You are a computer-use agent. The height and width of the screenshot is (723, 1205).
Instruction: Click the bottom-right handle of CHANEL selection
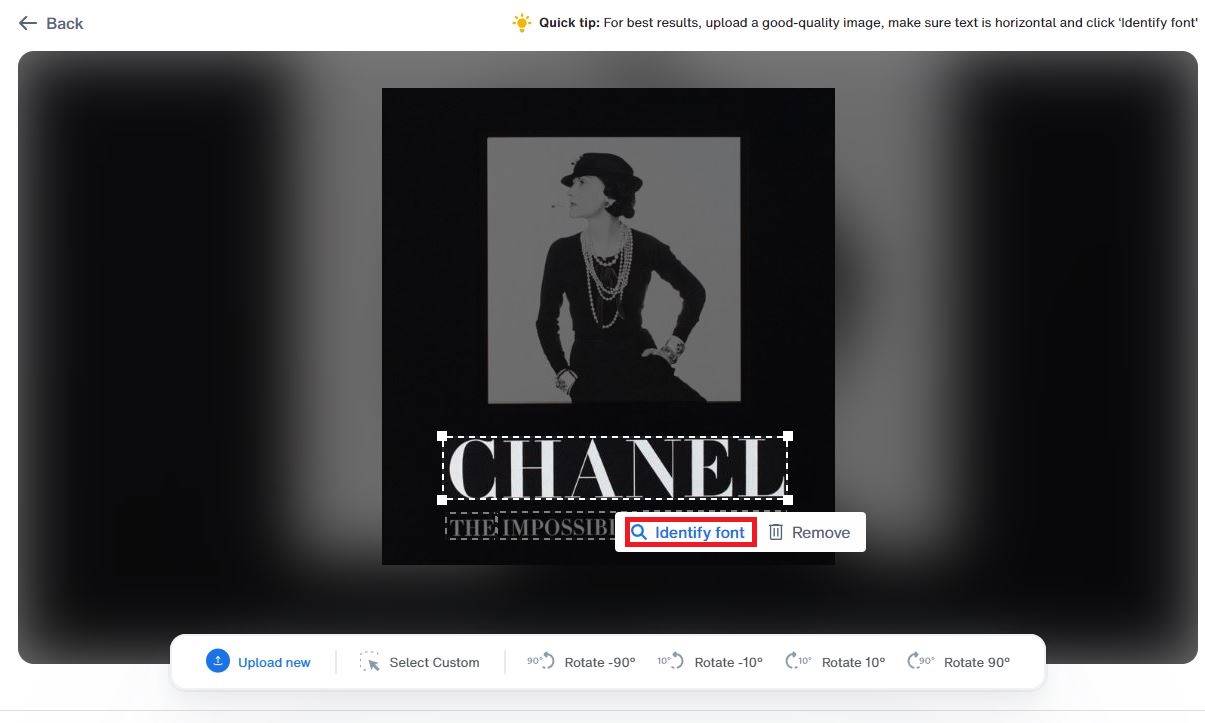click(788, 499)
